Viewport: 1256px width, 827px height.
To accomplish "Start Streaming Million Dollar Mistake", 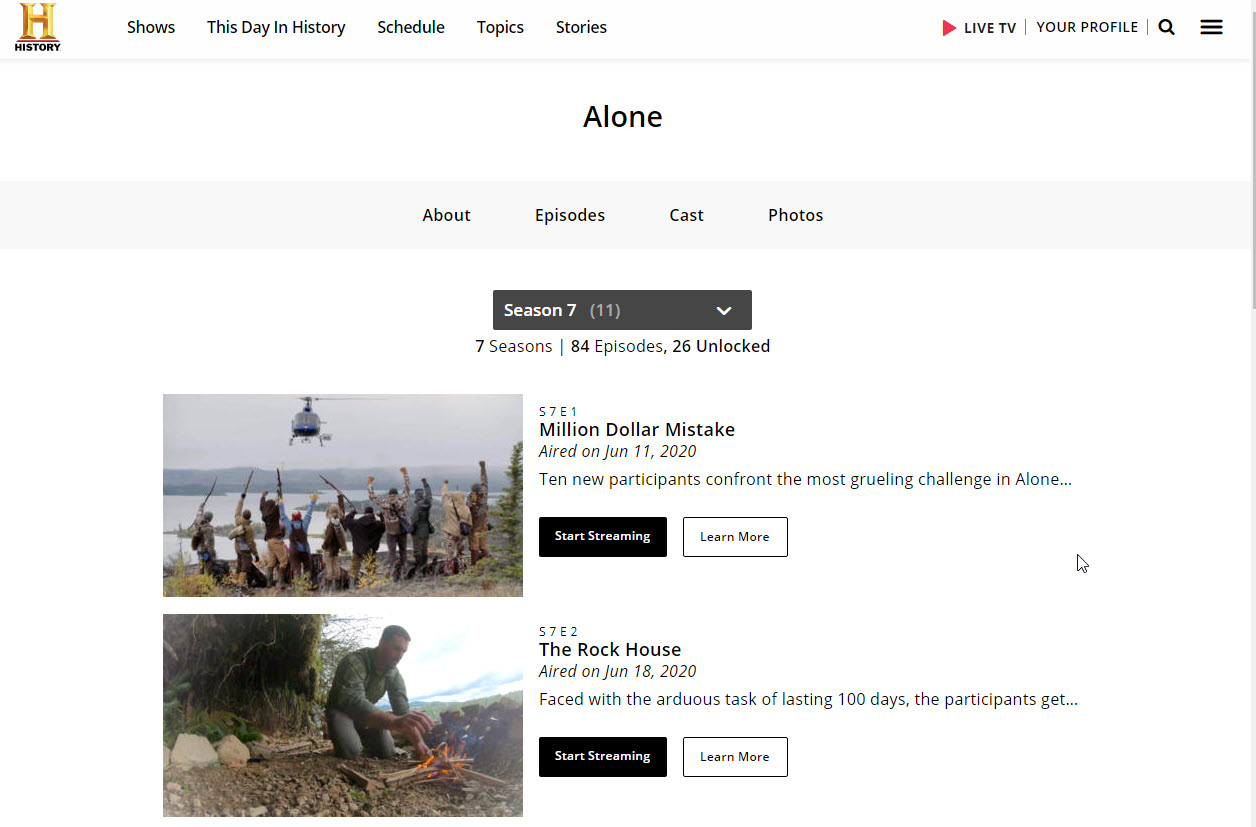I will tap(603, 537).
